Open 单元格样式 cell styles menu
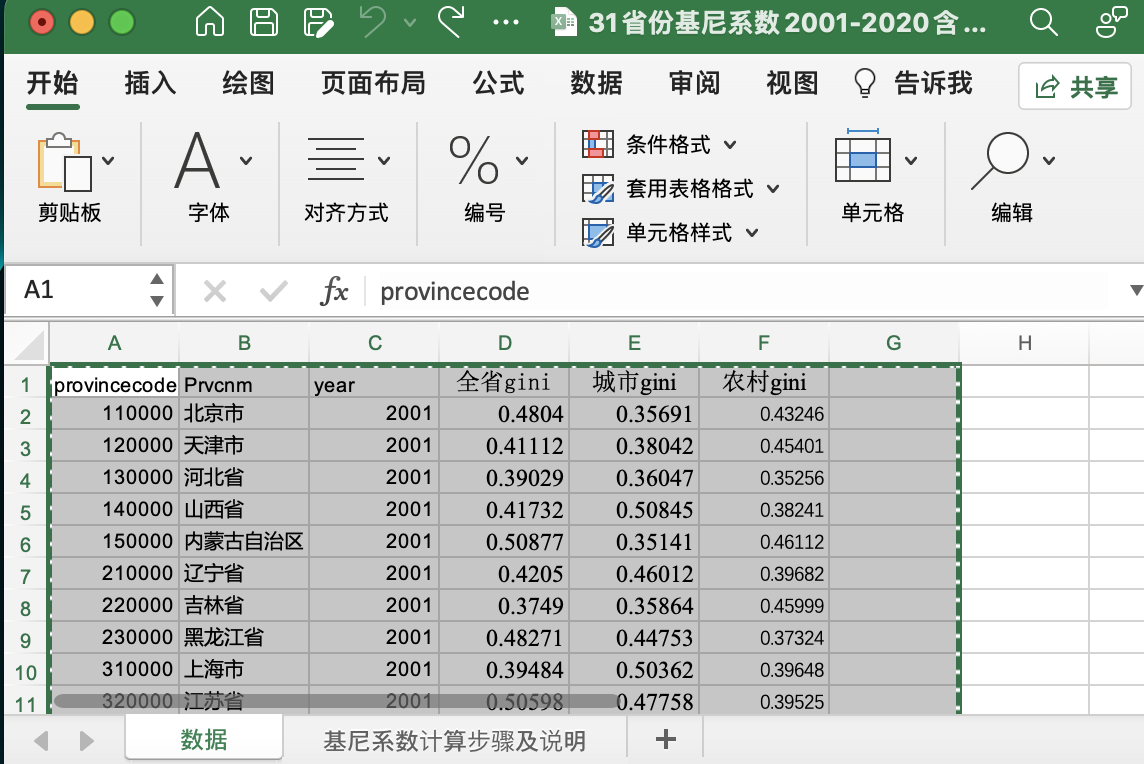Screen dimensions: 1144x764 671,233
